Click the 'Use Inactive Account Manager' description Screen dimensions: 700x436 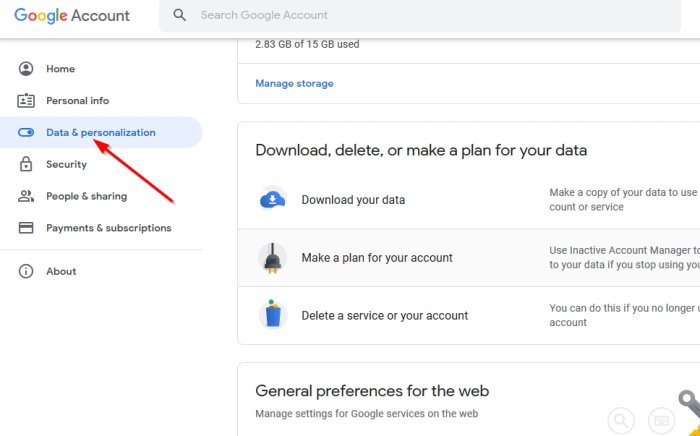click(624, 257)
